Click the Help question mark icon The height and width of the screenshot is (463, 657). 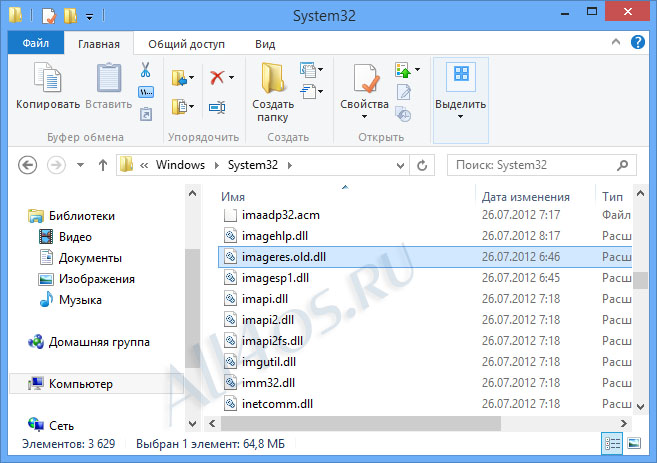638,42
